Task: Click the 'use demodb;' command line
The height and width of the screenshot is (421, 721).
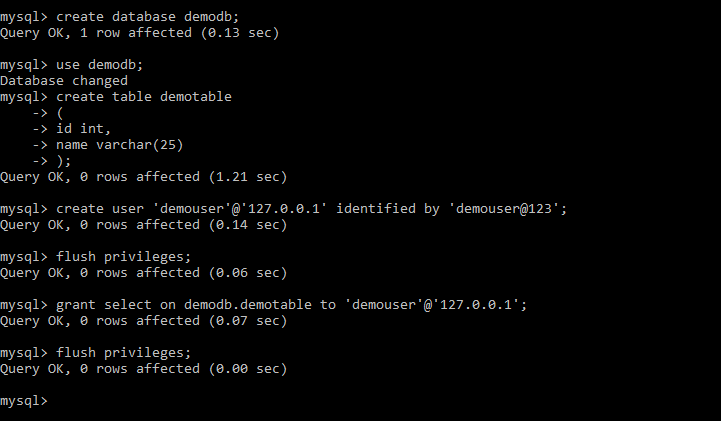Action: point(72,65)
